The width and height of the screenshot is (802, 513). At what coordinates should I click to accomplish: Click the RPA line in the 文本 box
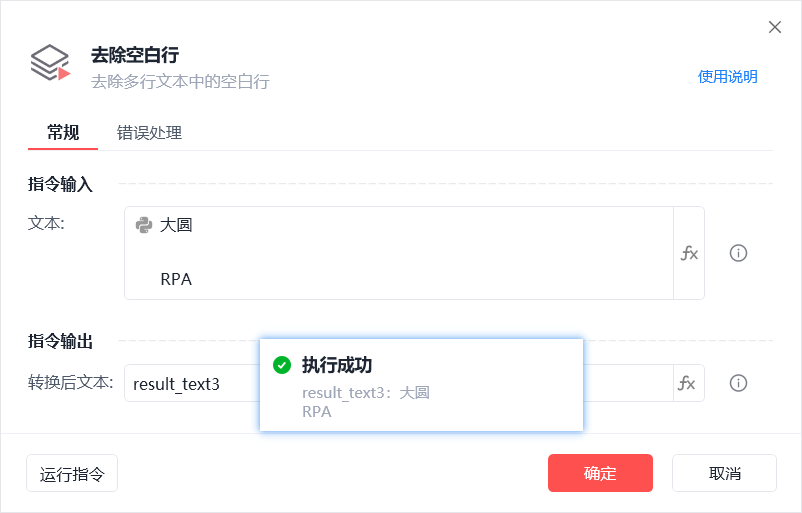pyautogui.click(x=176, y=279)
